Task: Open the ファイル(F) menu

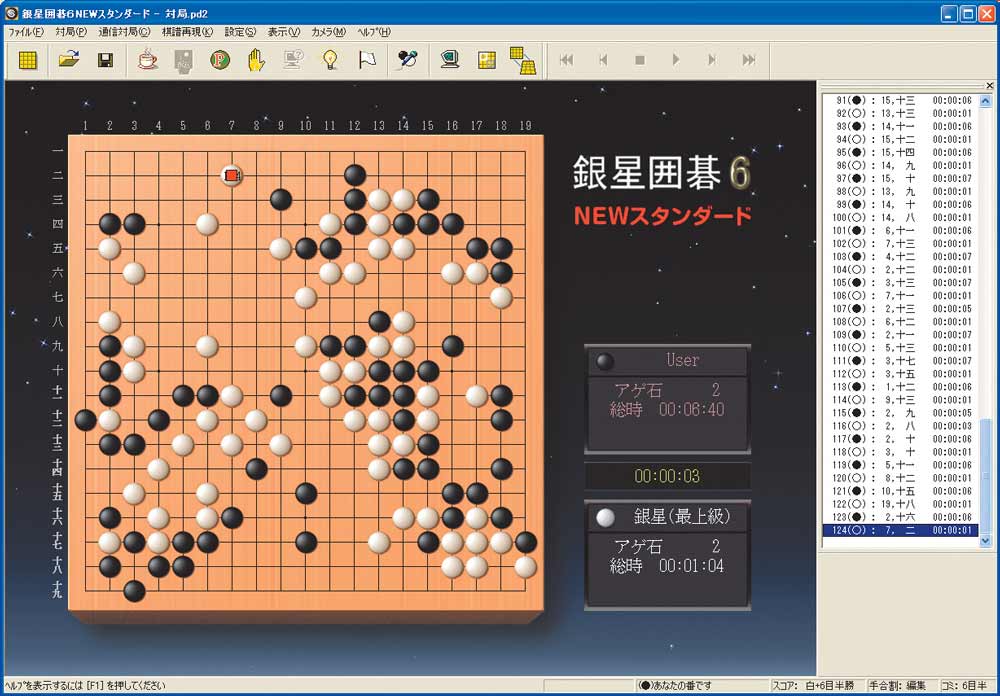Action: (26, 32)
